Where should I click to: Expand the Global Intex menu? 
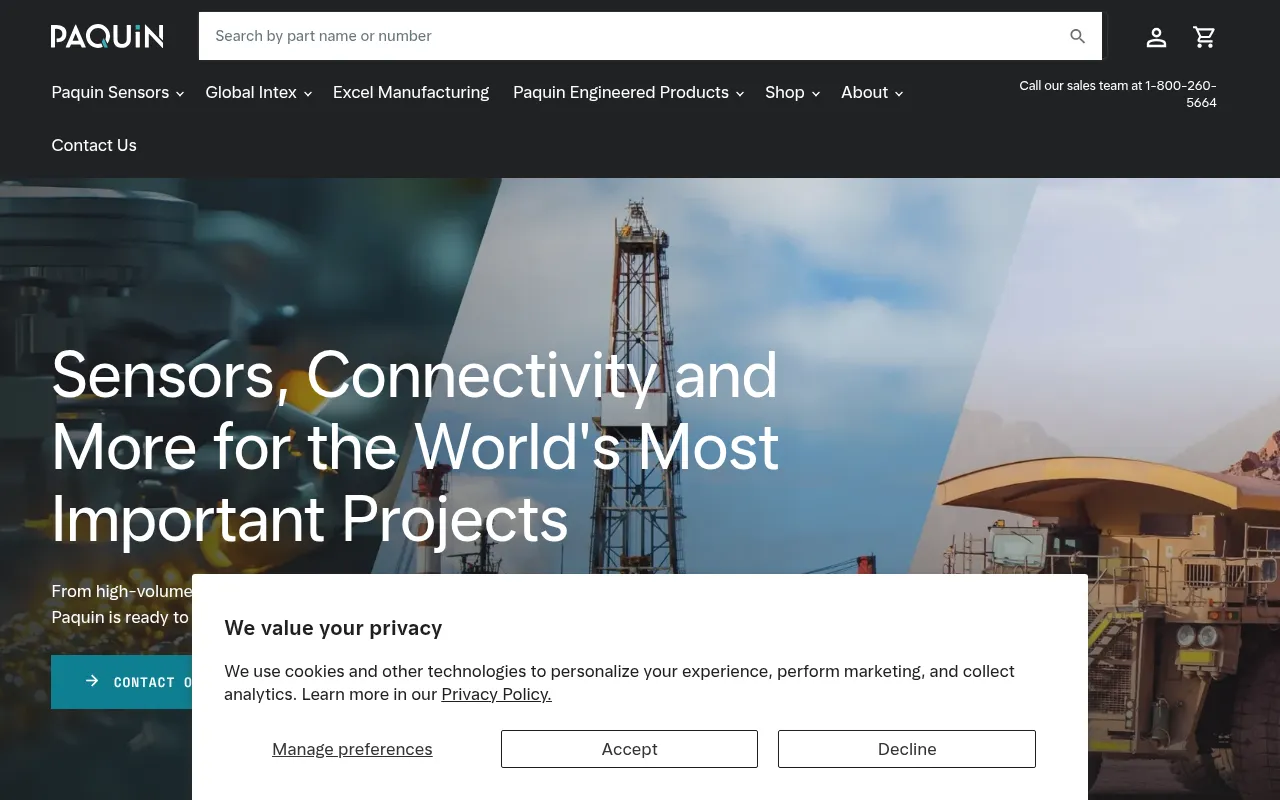(258, 92)
